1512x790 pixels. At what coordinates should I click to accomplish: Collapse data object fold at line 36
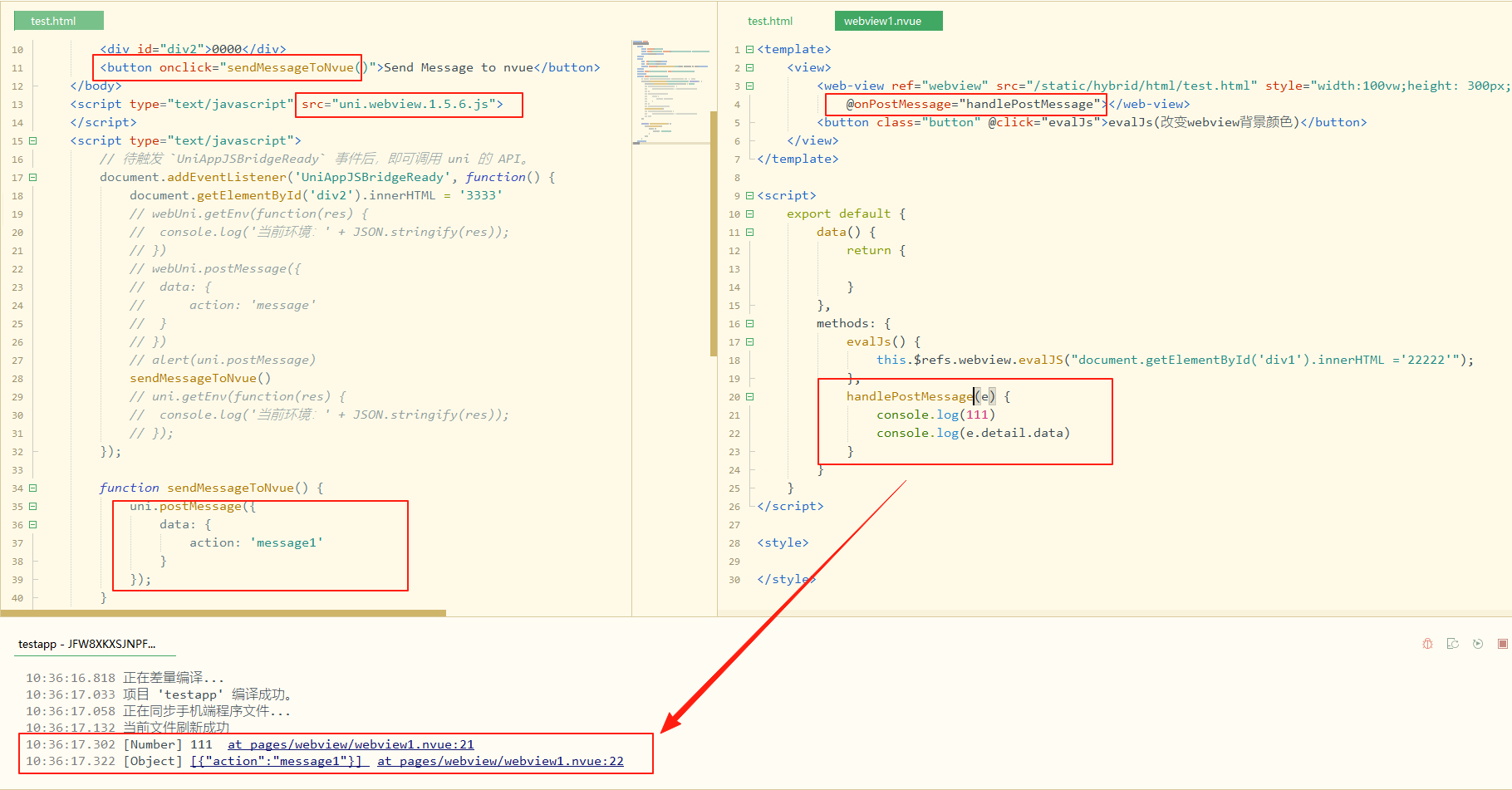[33, 524]
